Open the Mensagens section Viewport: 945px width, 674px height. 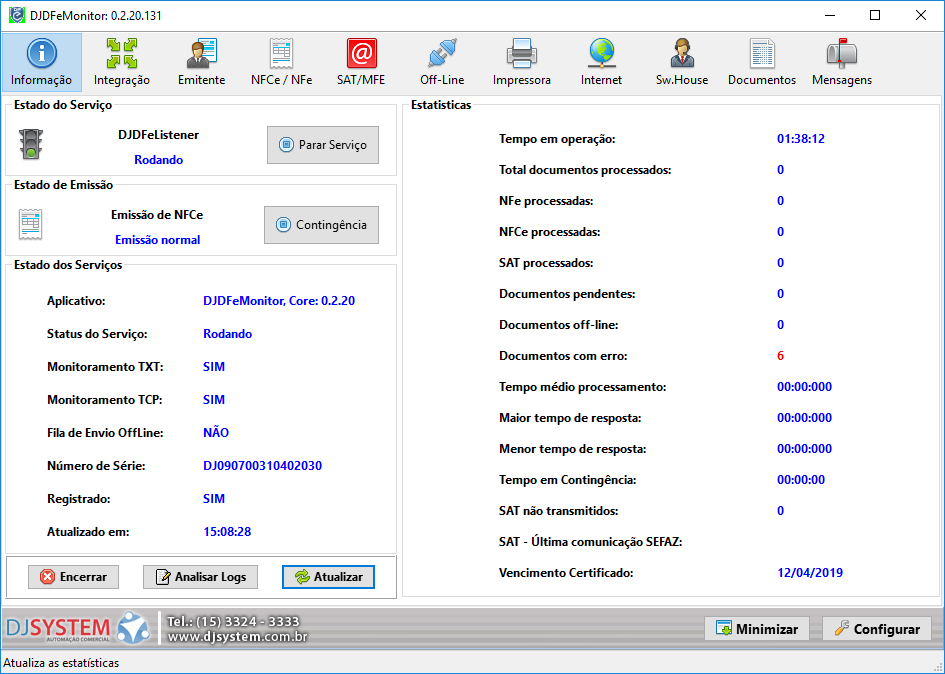(x=842, y=62)
